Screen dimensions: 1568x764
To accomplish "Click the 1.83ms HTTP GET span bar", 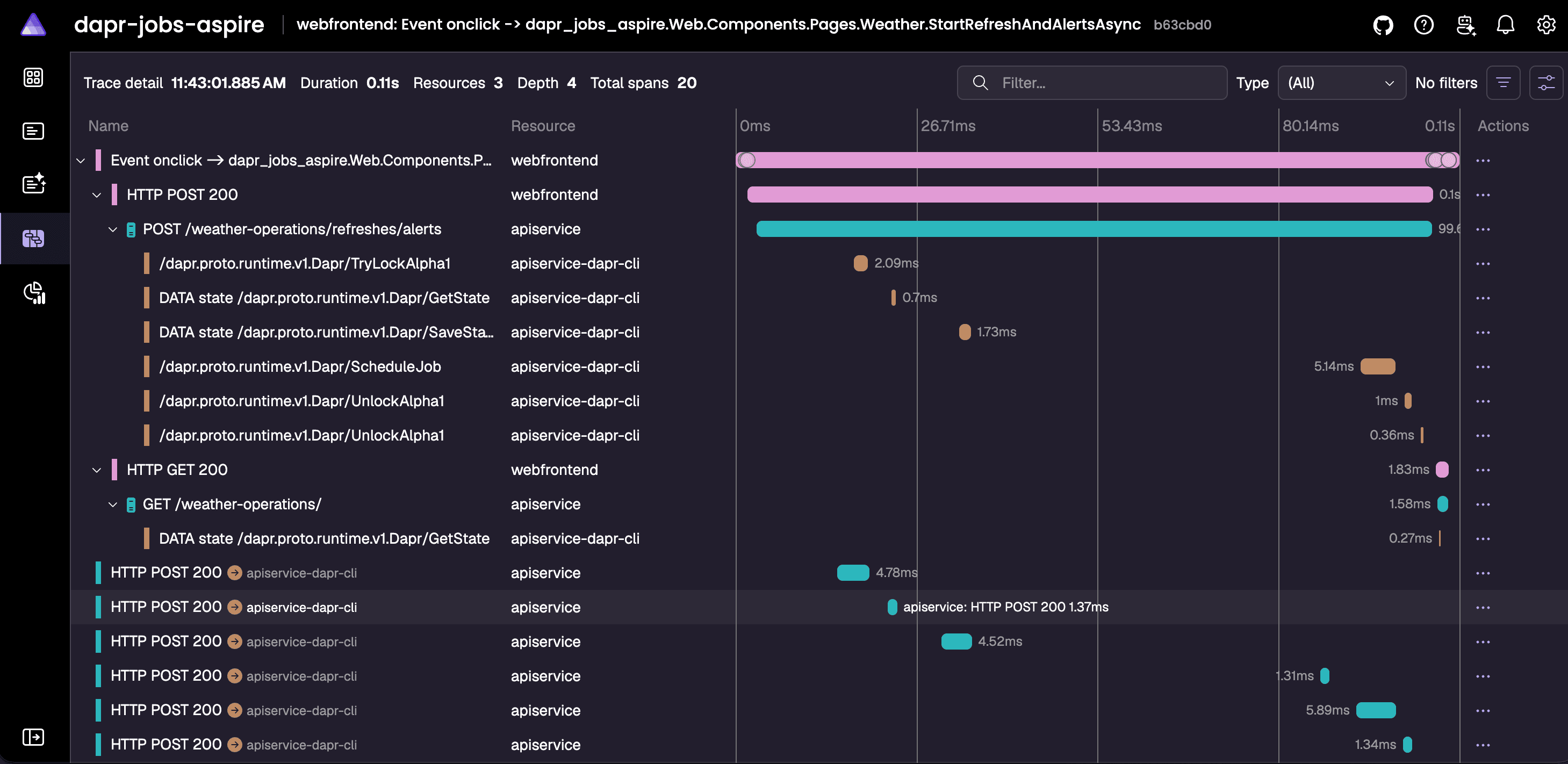I will (1442, 470).
